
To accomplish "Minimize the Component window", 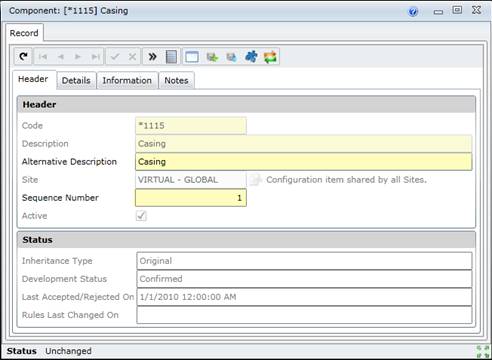I will coord(438,12).
